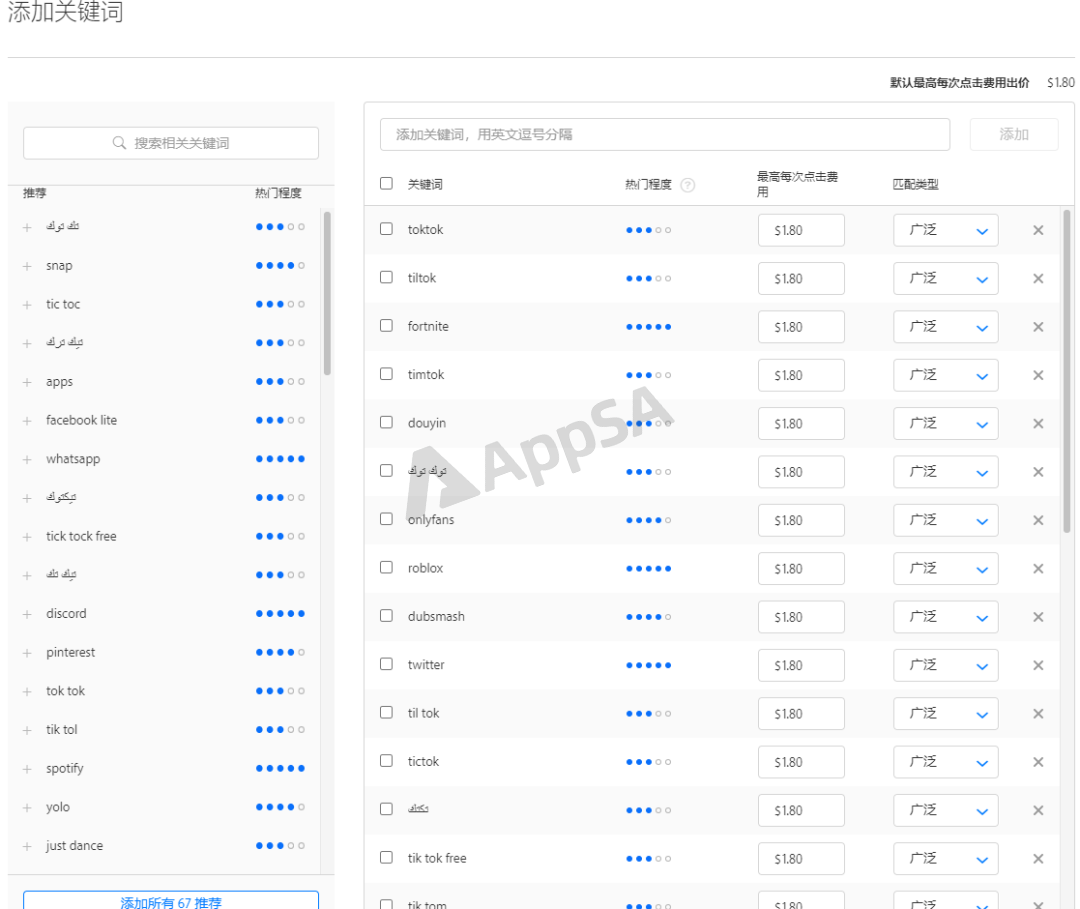Select douyin row checkbox

386,422
